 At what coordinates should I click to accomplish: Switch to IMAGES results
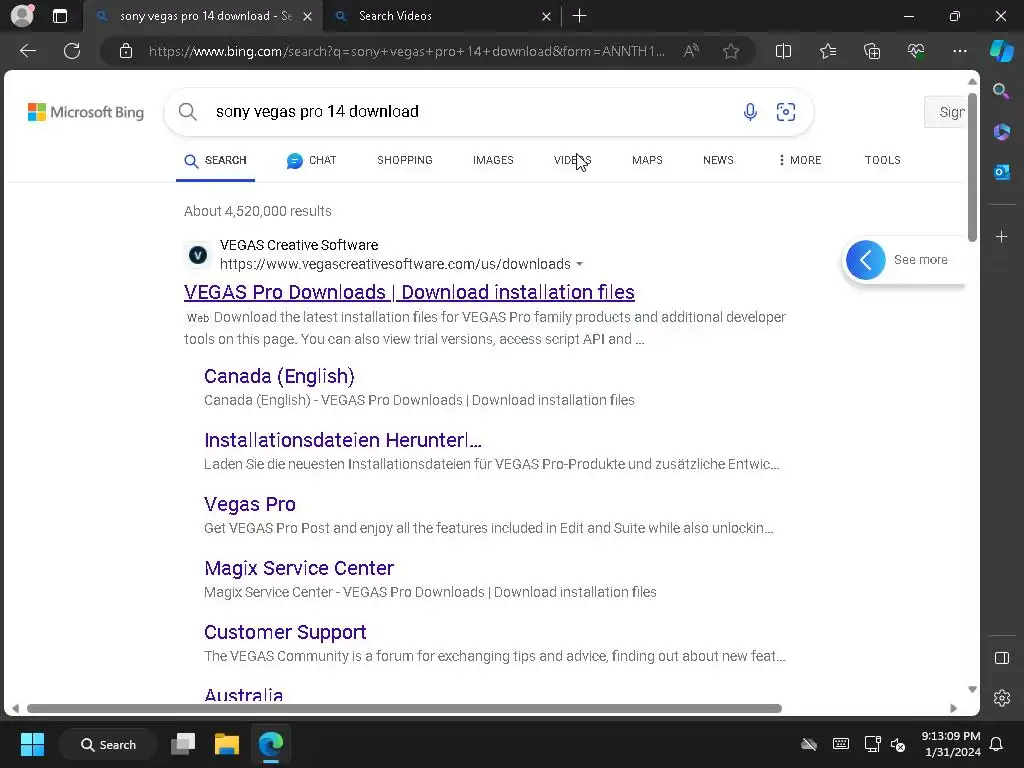tap(493, 160)
